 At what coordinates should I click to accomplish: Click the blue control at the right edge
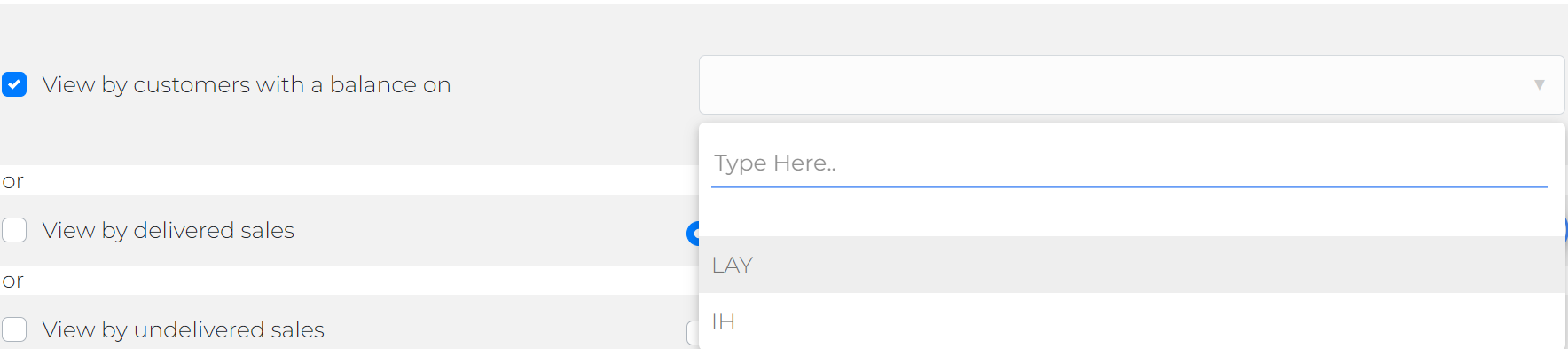click(x=1565, y=229)
